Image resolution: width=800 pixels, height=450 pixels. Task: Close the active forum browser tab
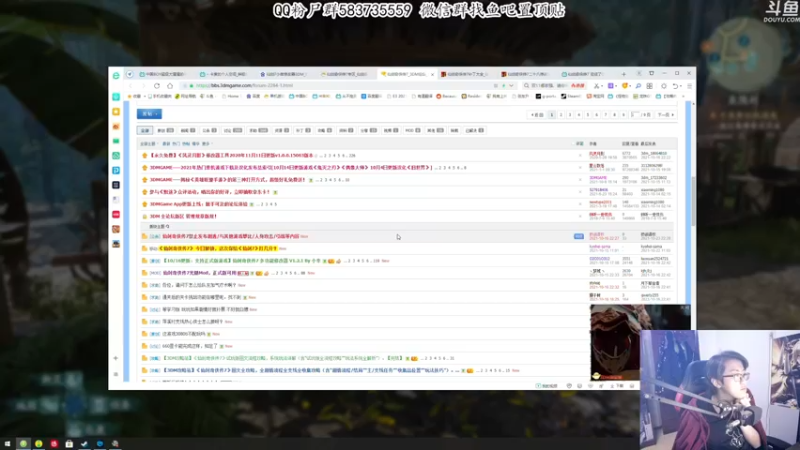click(433, 74)
